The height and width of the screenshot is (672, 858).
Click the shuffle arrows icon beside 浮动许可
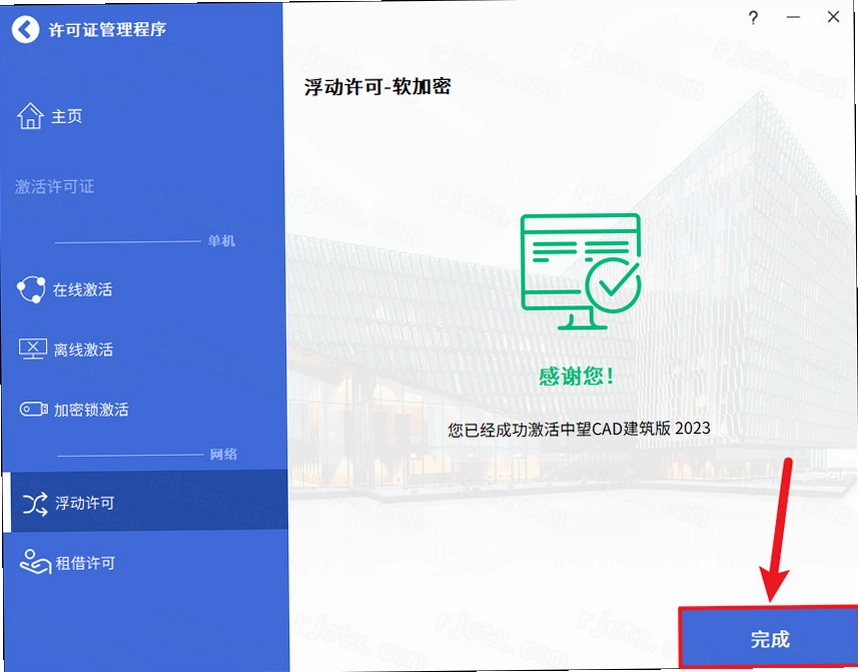[35, 503]
